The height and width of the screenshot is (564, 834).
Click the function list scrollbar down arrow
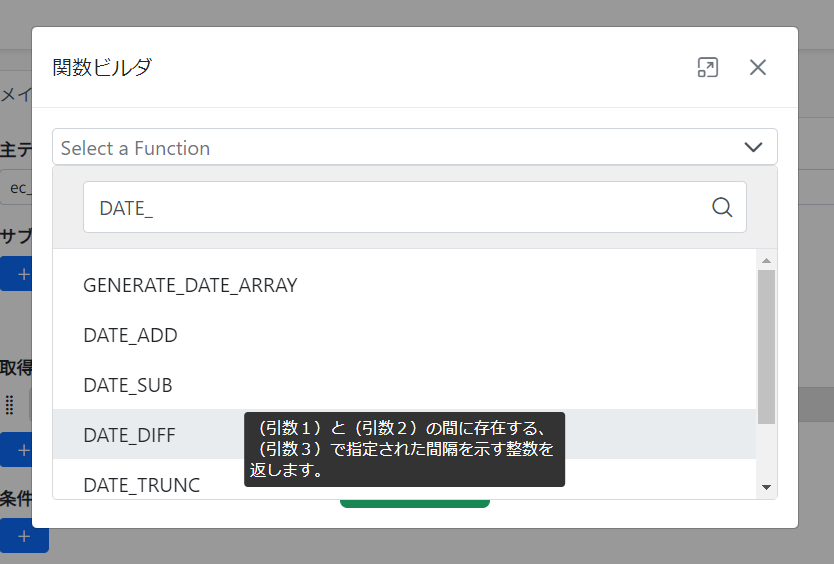coord(766,487)
